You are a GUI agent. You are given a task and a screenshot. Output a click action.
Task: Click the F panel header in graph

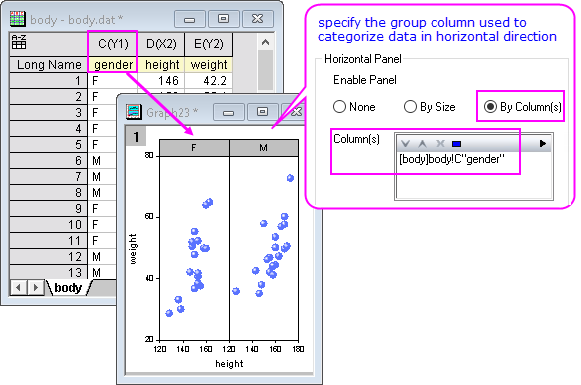point(194,148)
